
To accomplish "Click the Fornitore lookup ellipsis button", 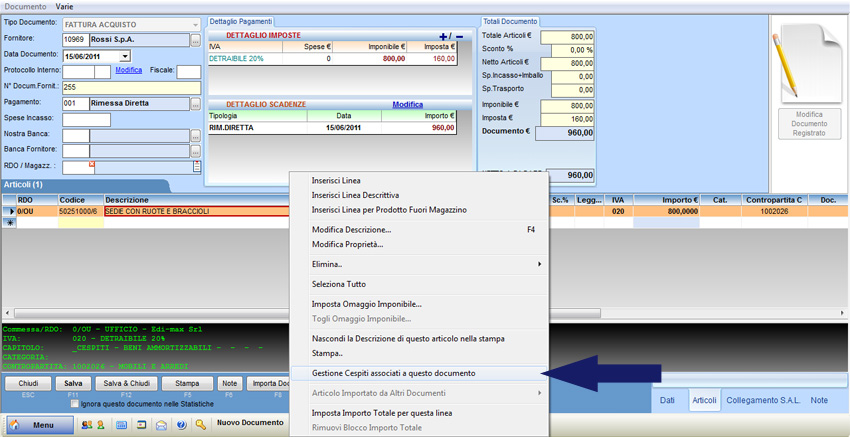I will [x=196, y=40].
